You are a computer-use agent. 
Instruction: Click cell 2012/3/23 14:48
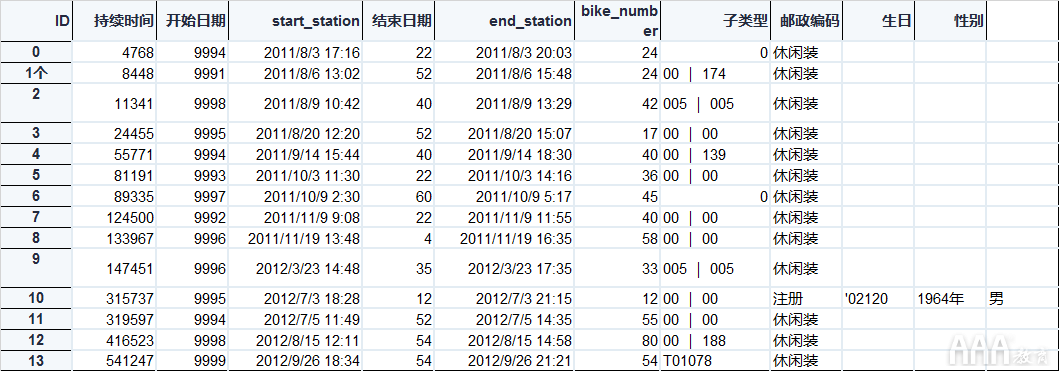pos(295,268)
